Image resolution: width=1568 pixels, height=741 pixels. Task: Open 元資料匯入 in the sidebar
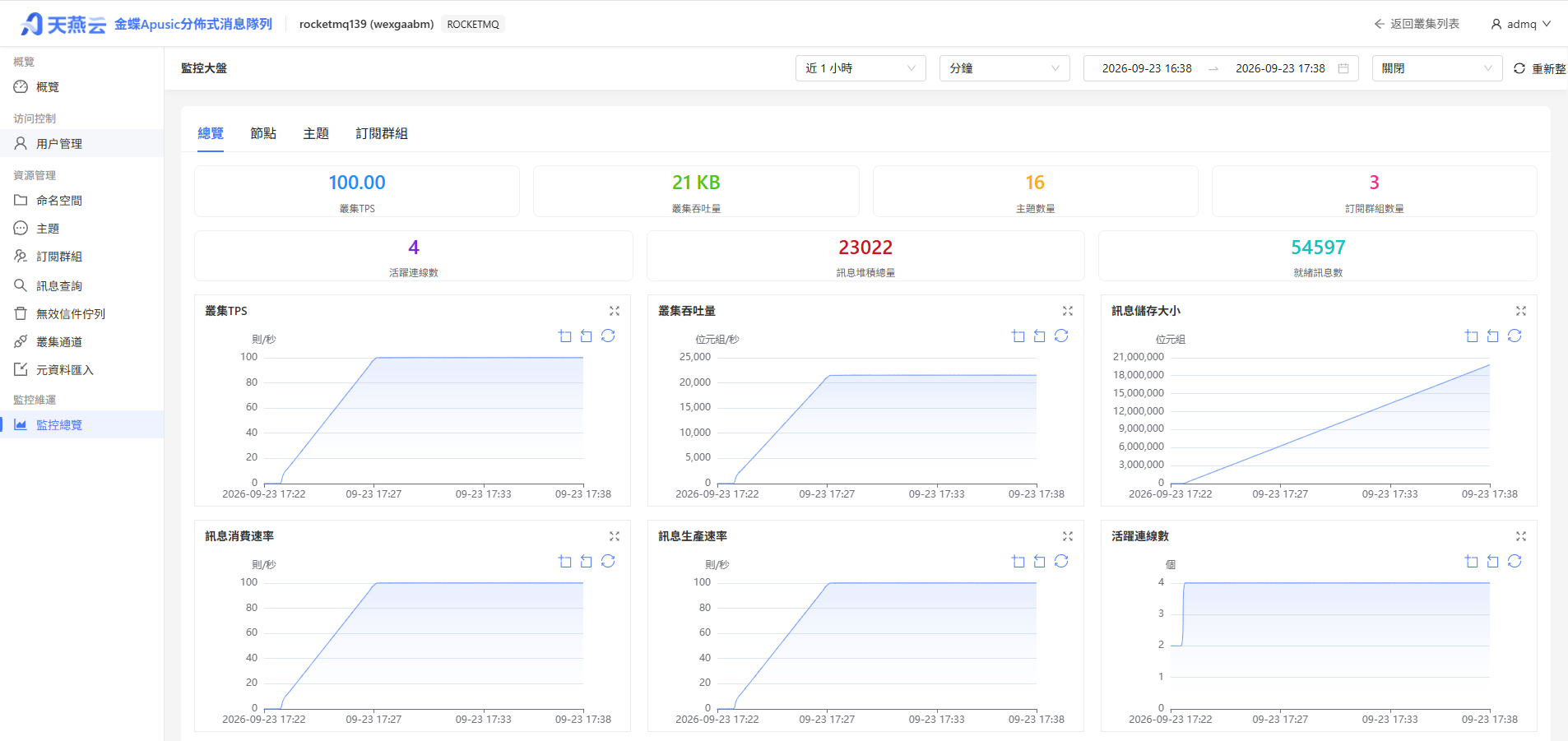click(x=82, y=369)
